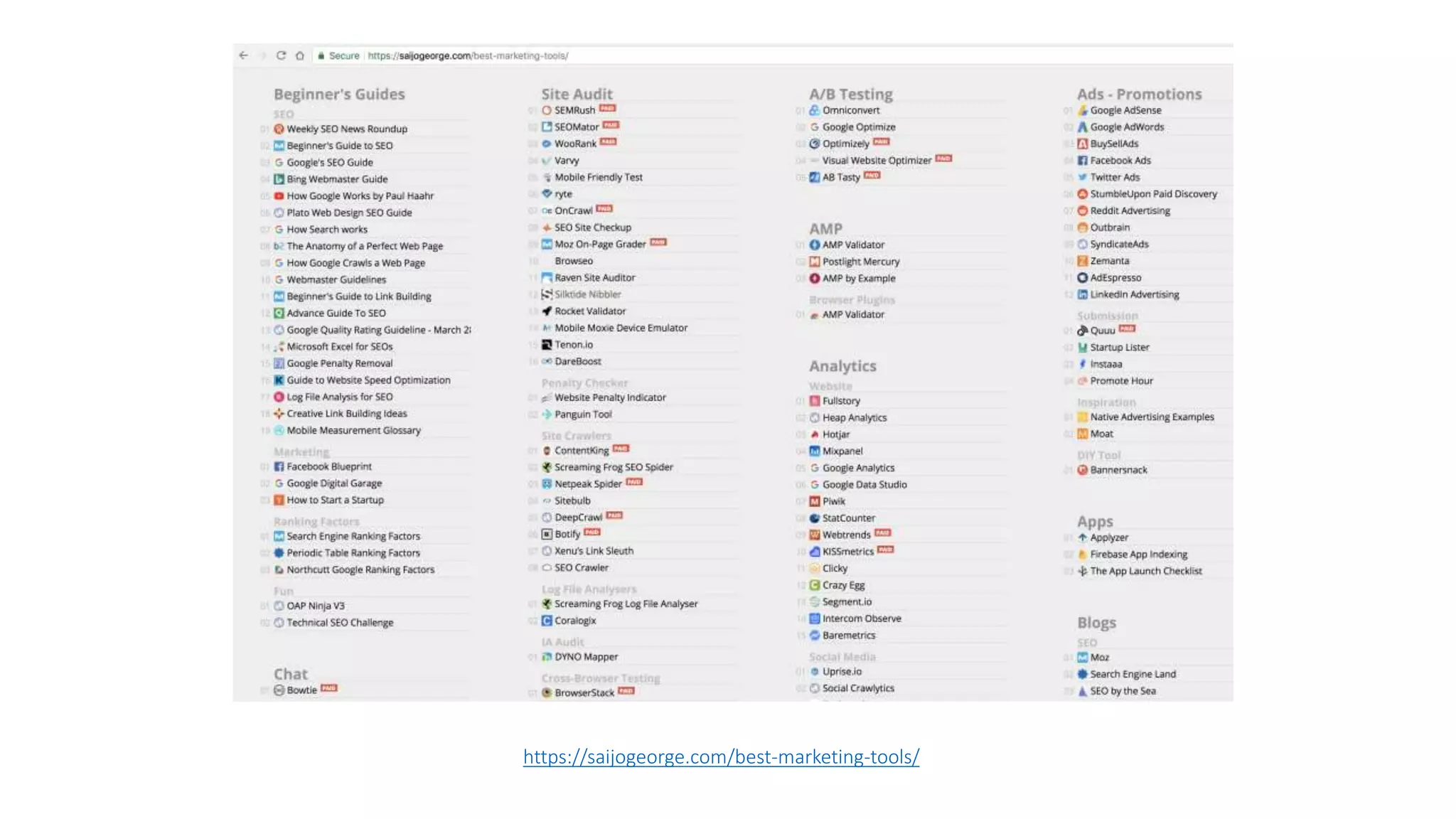1456x819 pixels.
Task: Open Technical SEO Challenge link
Action: coord(340,623)
